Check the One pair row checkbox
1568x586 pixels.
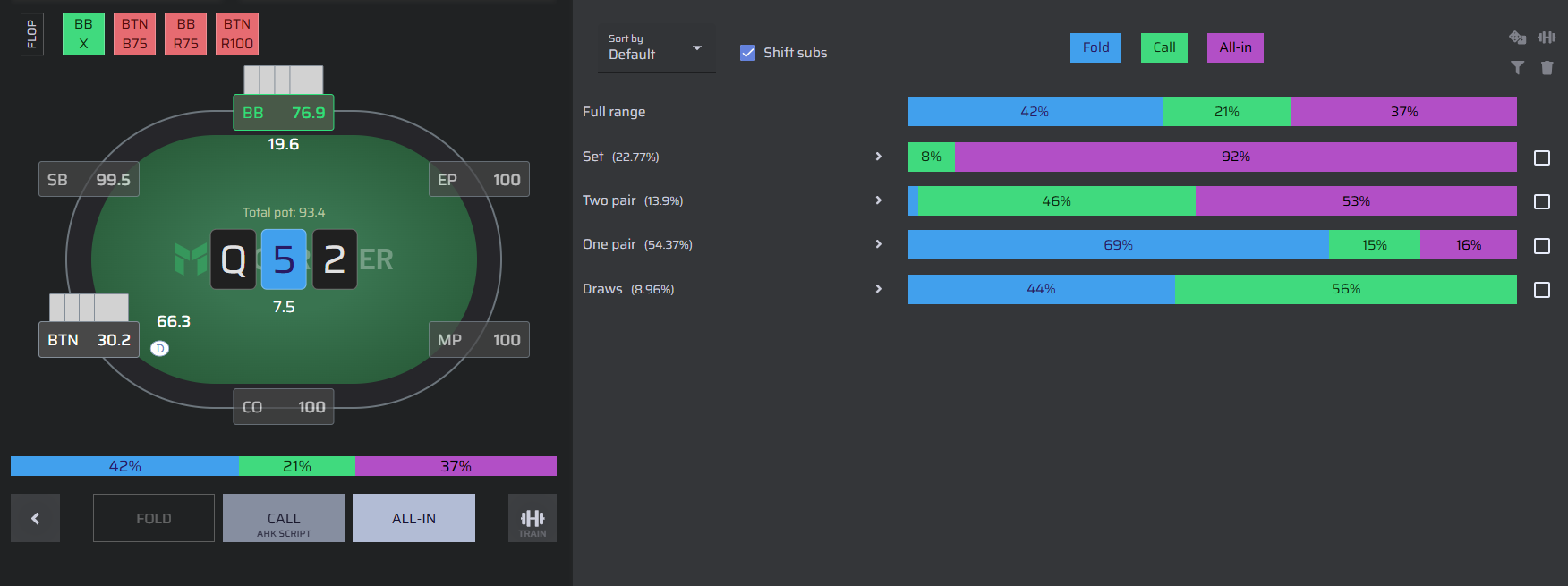pyautogui.click(x=1542, y=245)
